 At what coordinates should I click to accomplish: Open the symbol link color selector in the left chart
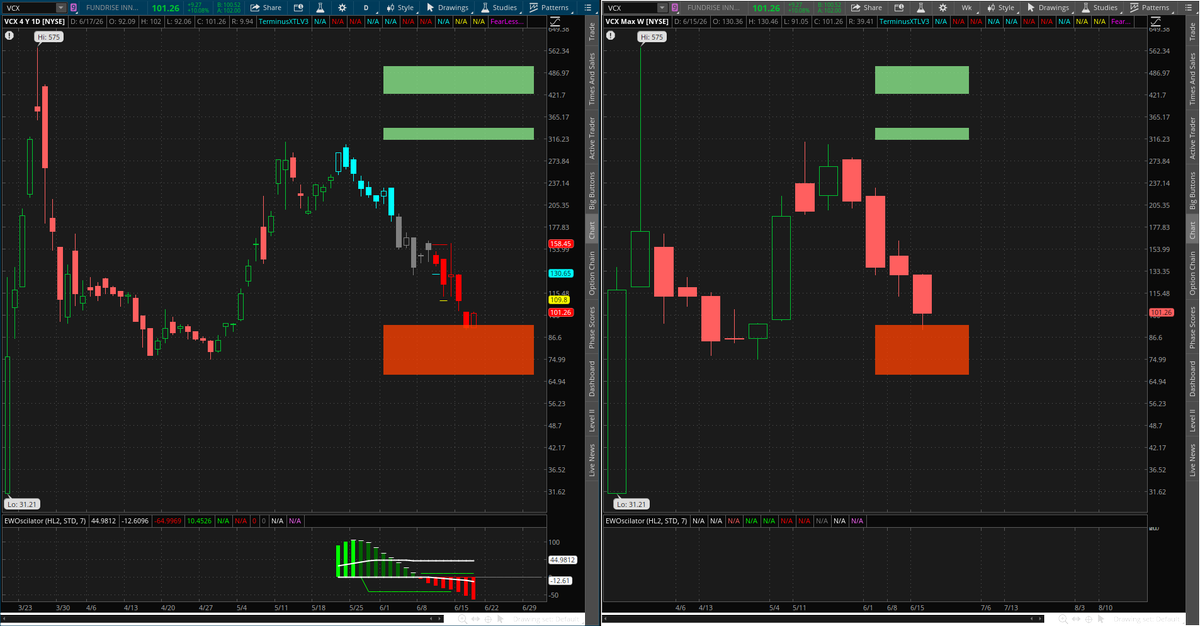(74, 8)
